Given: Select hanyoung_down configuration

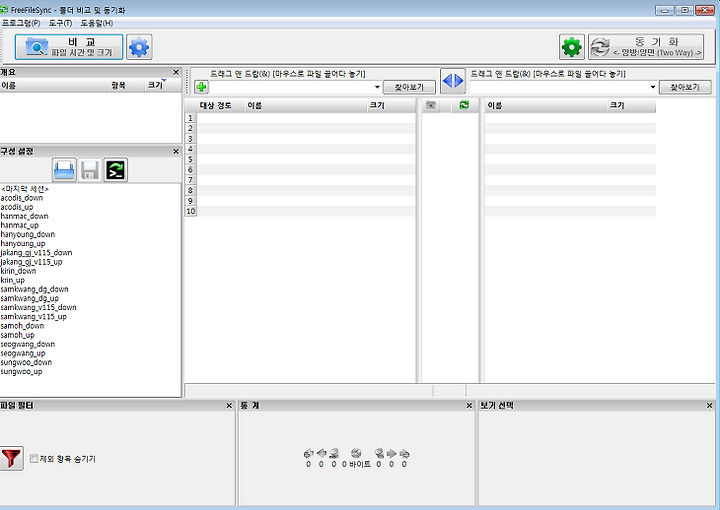Looking at the screenshot, I should click(28, 235).
